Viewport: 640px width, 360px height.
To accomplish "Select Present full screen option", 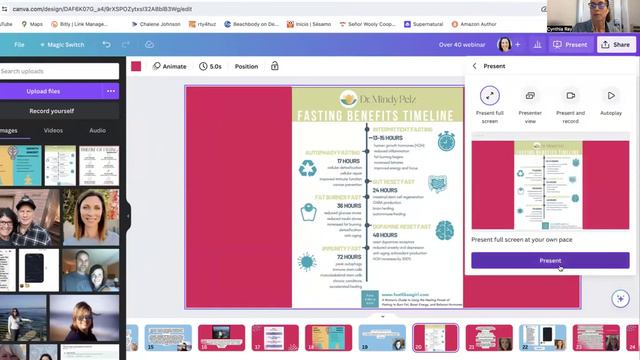I will tap(490, 105).
